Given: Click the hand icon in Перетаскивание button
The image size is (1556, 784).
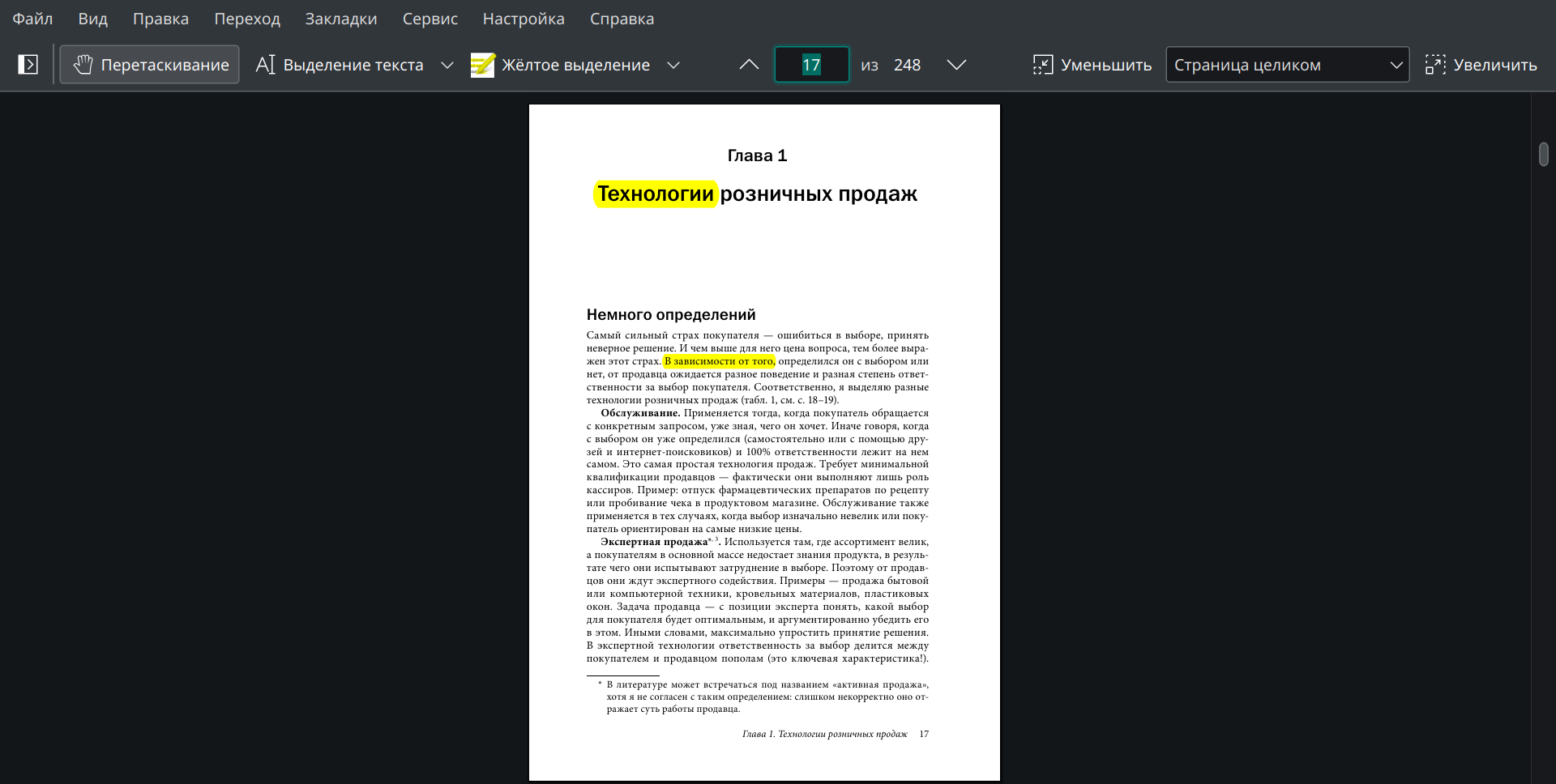Looking at the screenshot, I should (83, 65).
